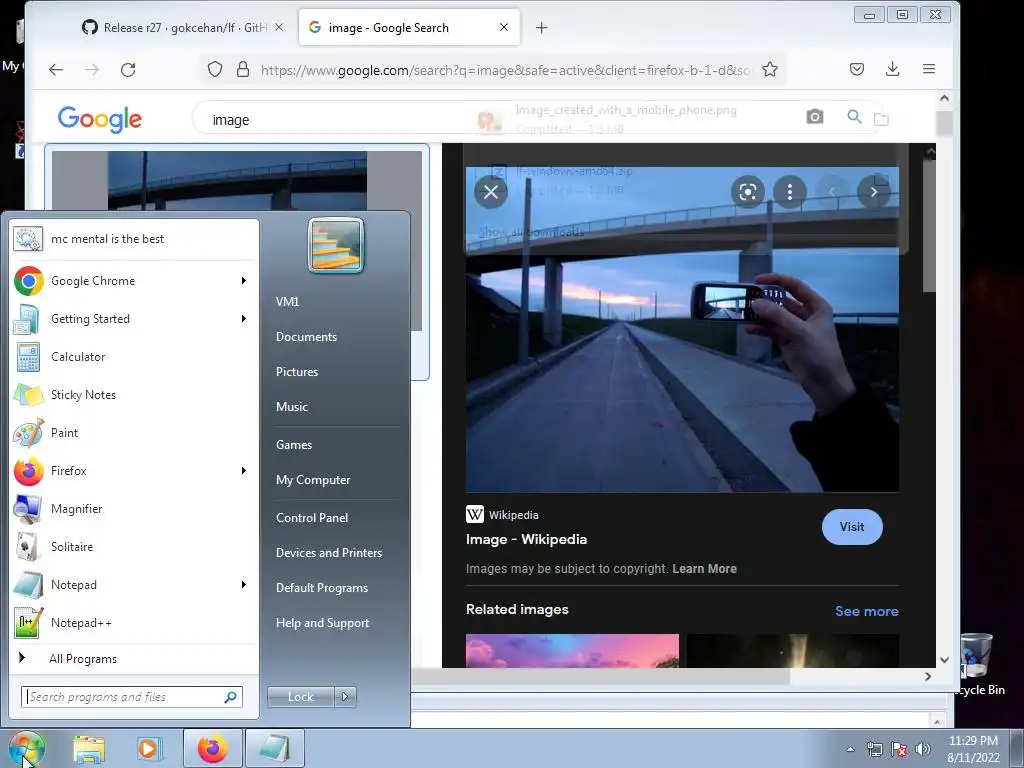Viewport: 1024px width, 768px height.
Task: Open Pictures from Start menu
Action: (296, 372)
